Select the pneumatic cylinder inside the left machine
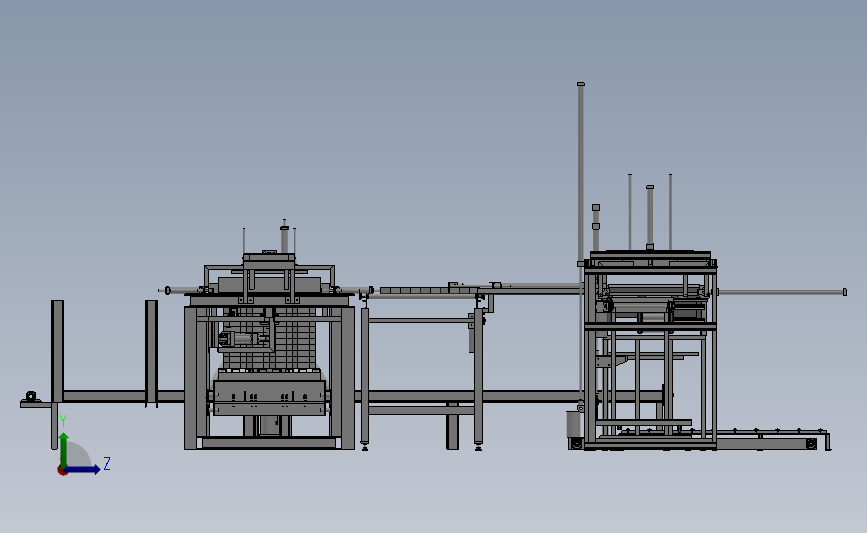The height and width of the screenshot is (533, 867). click(x=242, y=339)
